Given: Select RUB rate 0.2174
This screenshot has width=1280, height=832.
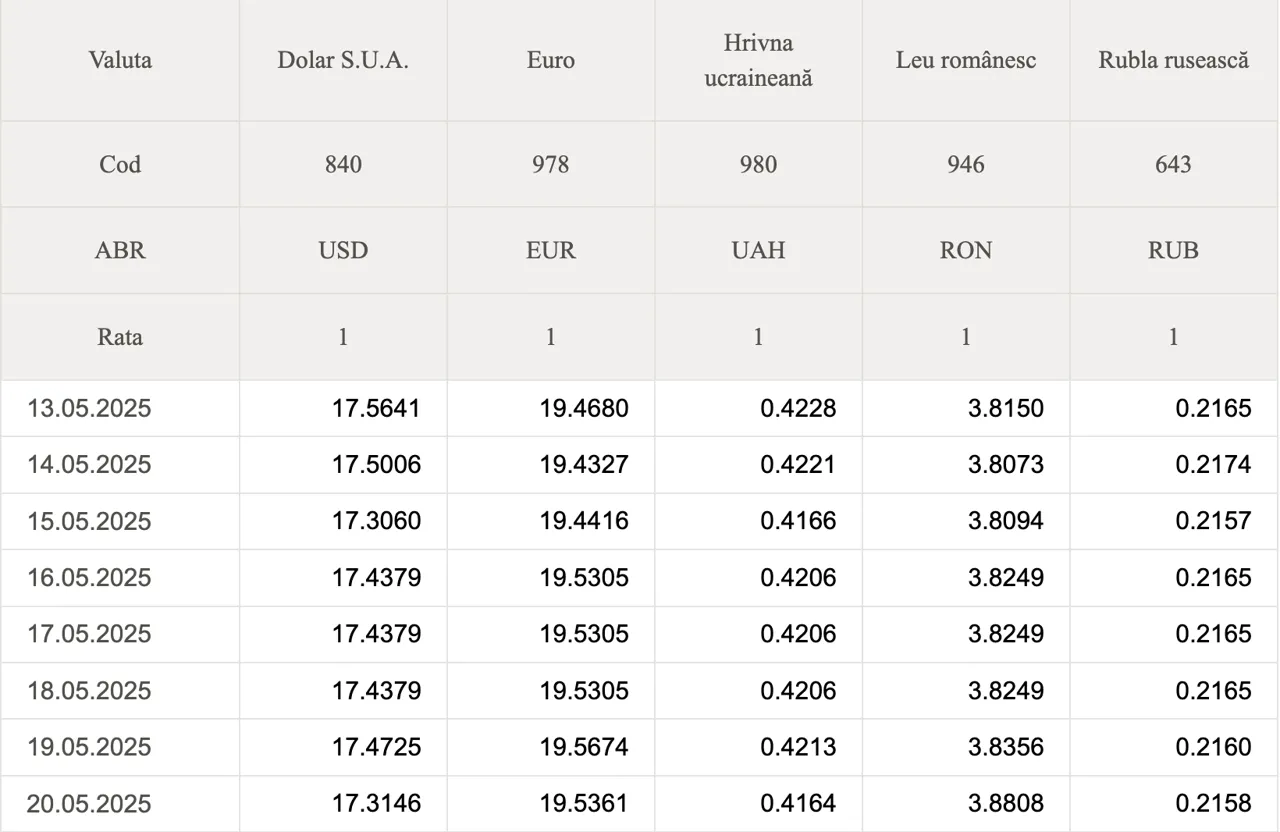Looking at the screenshot, I should pos(1213,465).
